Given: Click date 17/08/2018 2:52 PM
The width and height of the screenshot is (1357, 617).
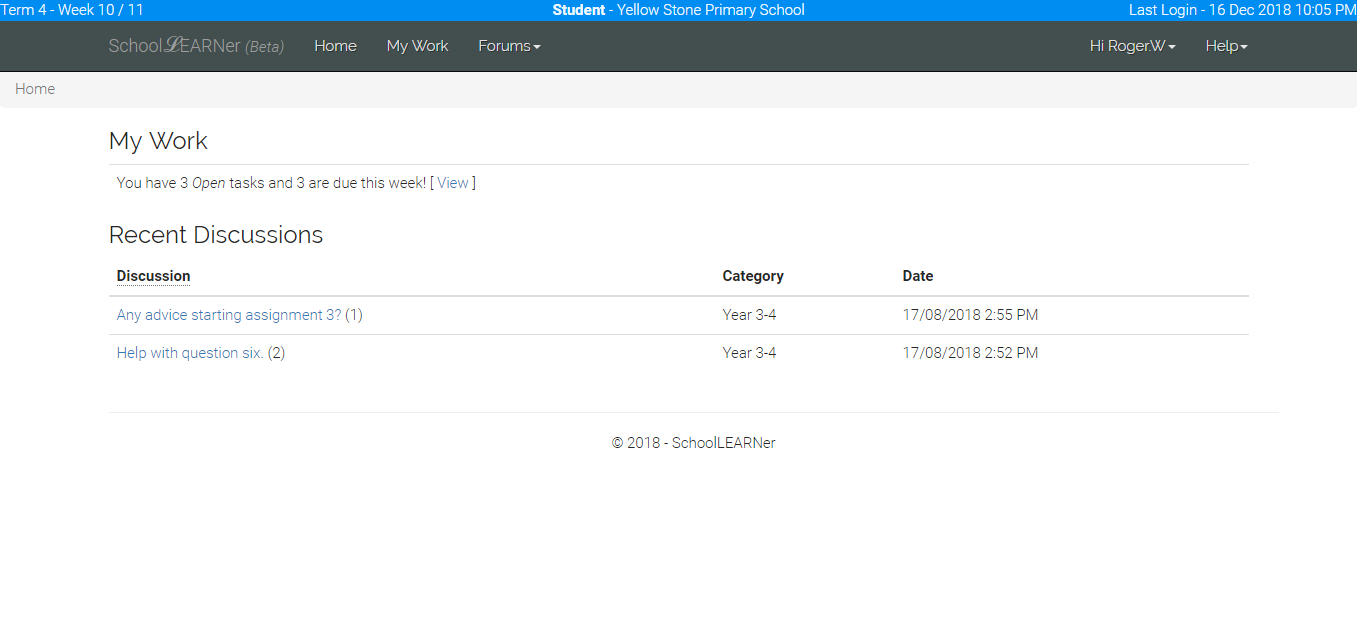Looking at the screenshot, I should point(970,353).
